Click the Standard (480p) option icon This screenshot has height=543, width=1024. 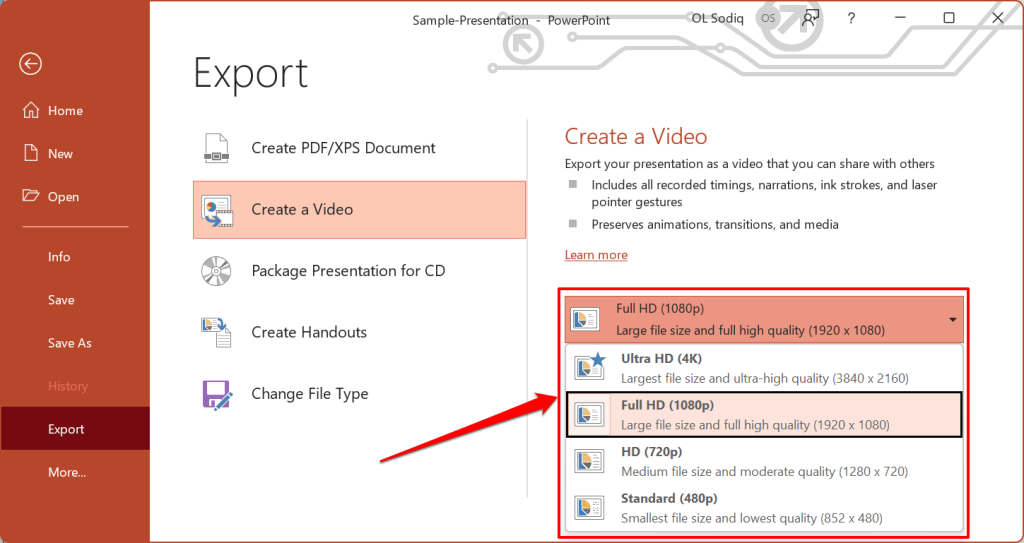(589, 508)
